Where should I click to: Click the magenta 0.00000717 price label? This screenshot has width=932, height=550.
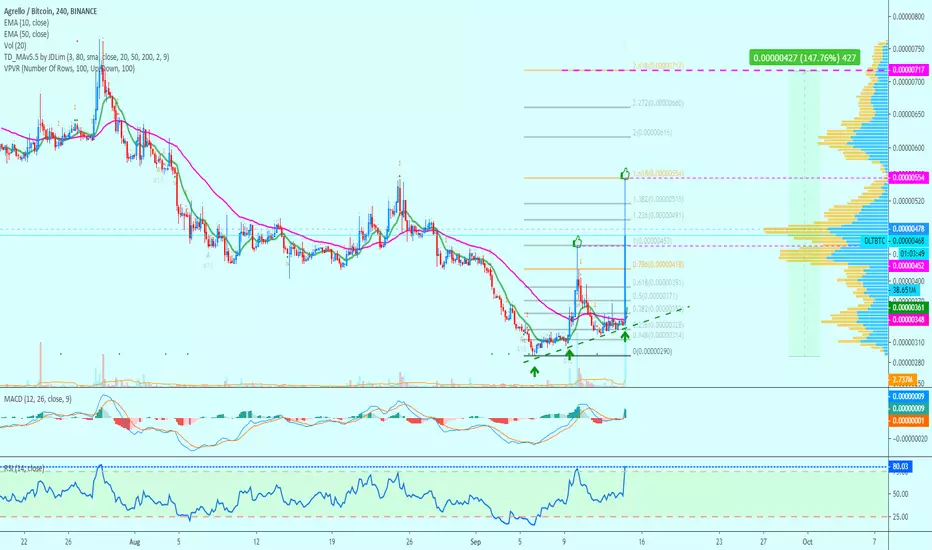(x=908, y=70)
